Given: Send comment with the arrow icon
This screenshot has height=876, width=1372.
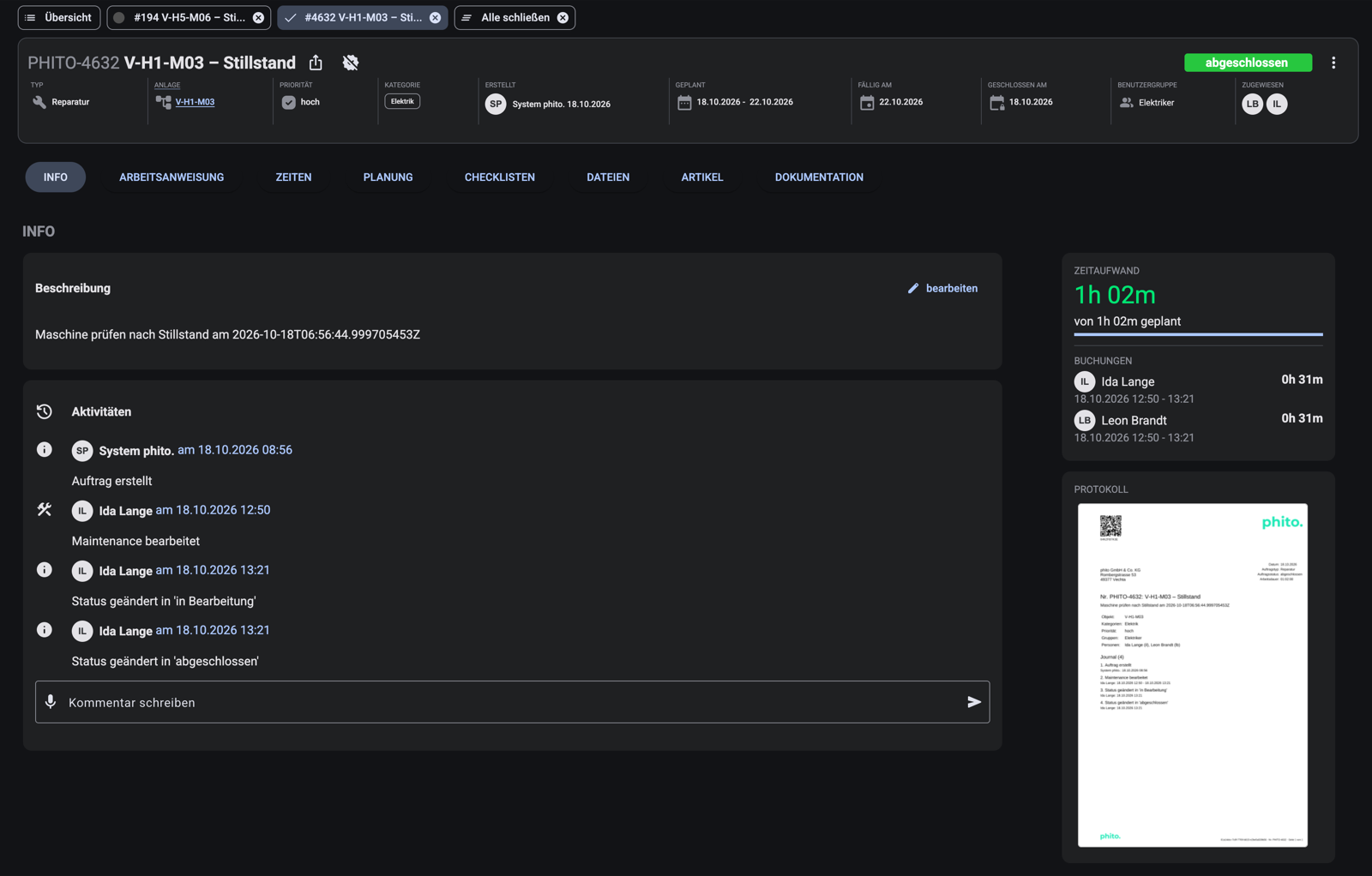Looking at the screenshot, I should pos(974,702).
